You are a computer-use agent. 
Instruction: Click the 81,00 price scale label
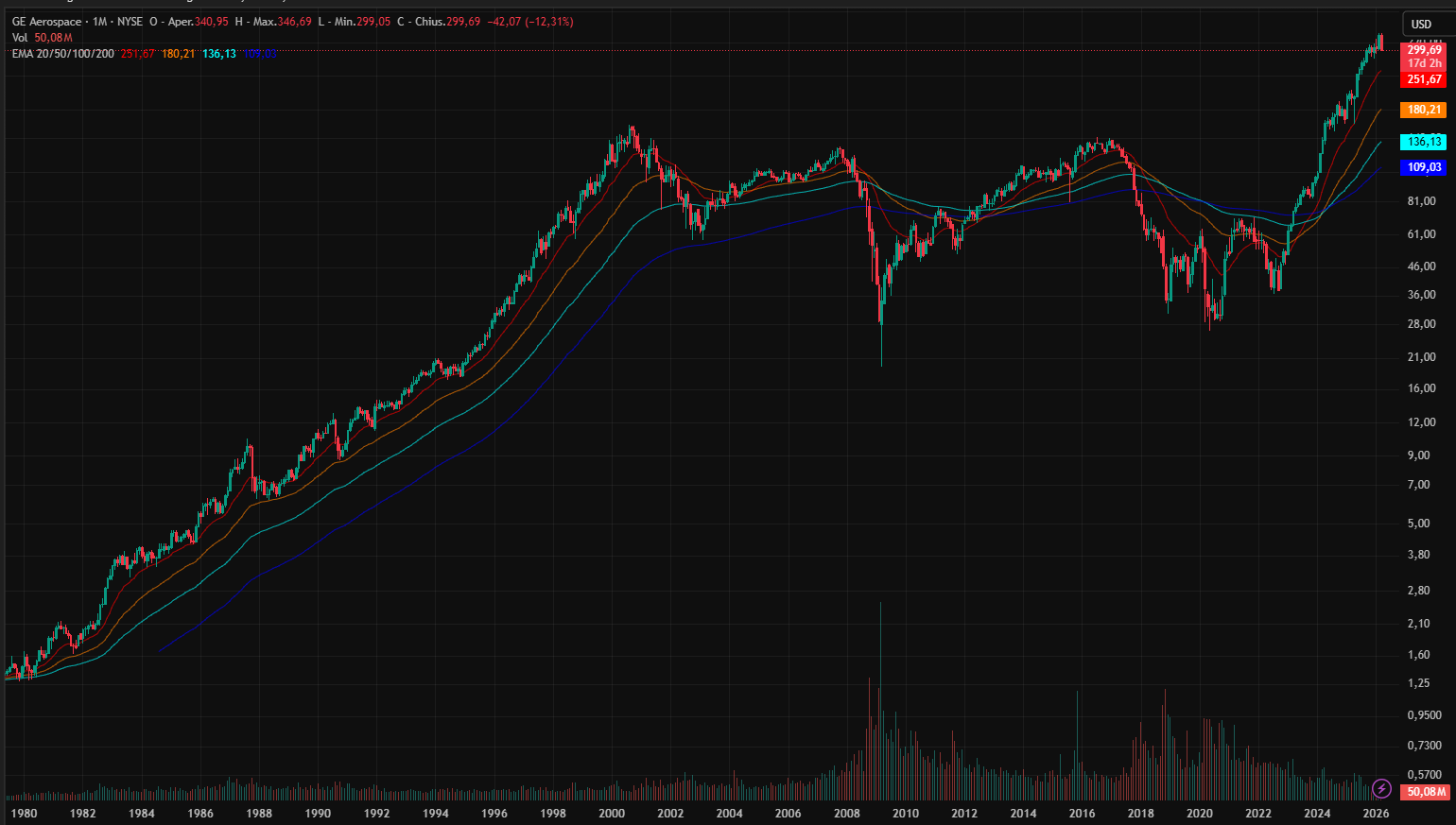click(x=1422, y=201)
